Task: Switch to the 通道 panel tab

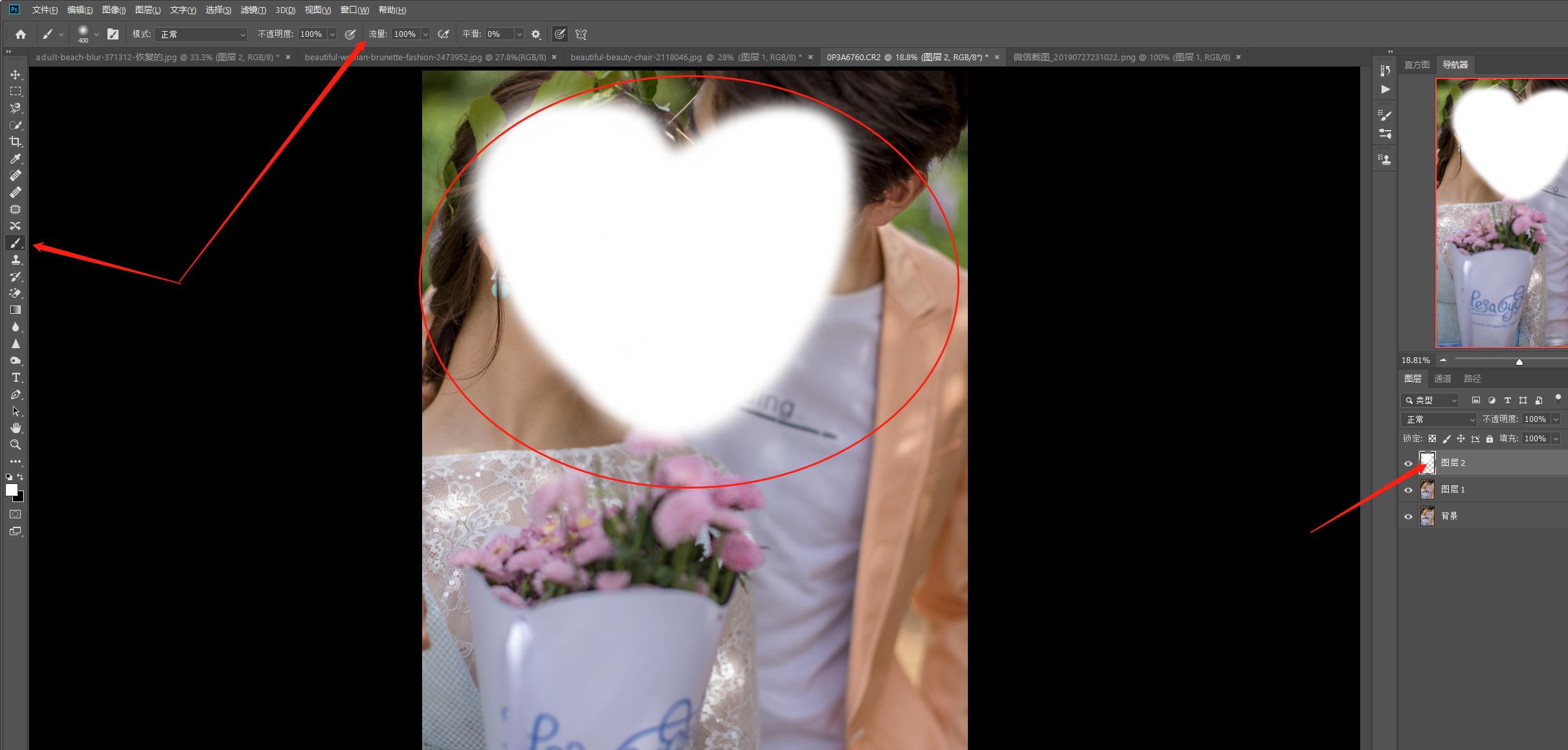Action: 1442,379
